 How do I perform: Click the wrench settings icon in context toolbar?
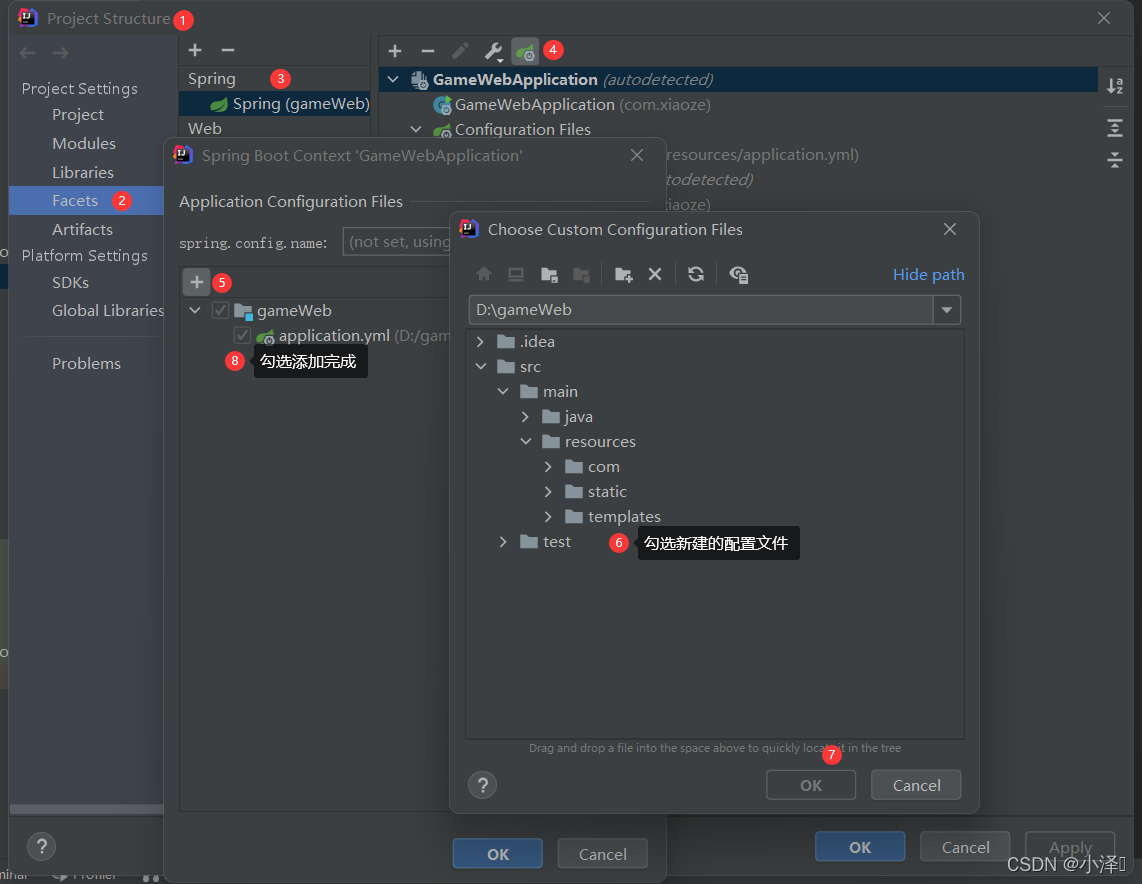(493, 51)
